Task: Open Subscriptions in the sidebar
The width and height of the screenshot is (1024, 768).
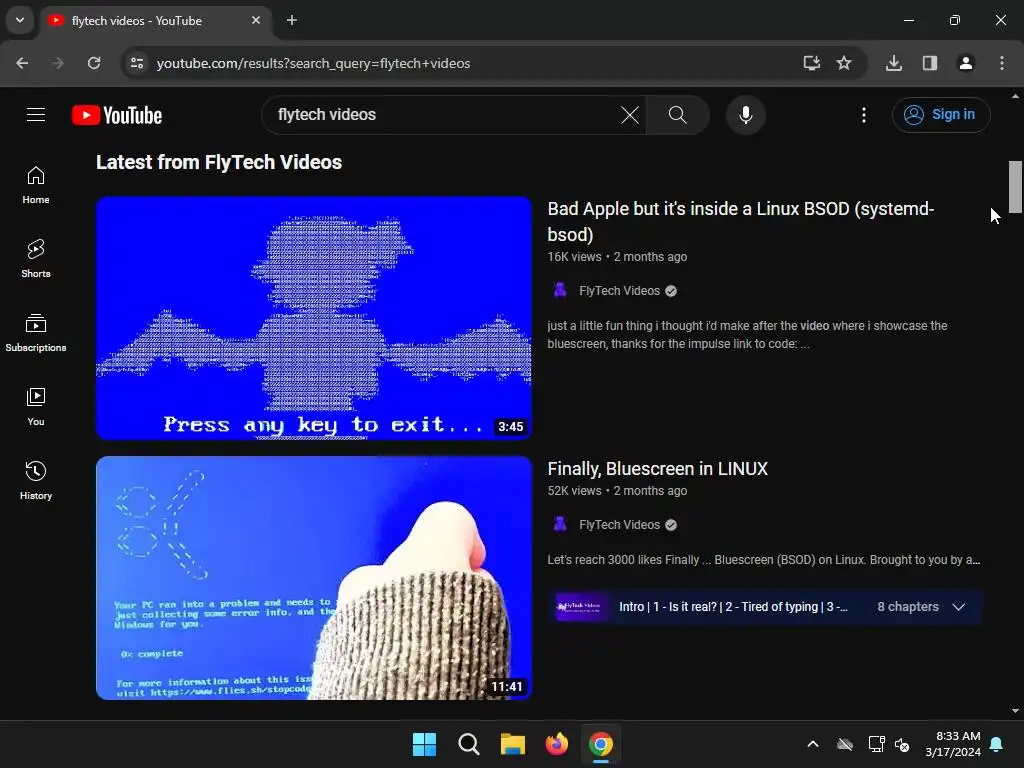Action: click(x=36, y=333)
